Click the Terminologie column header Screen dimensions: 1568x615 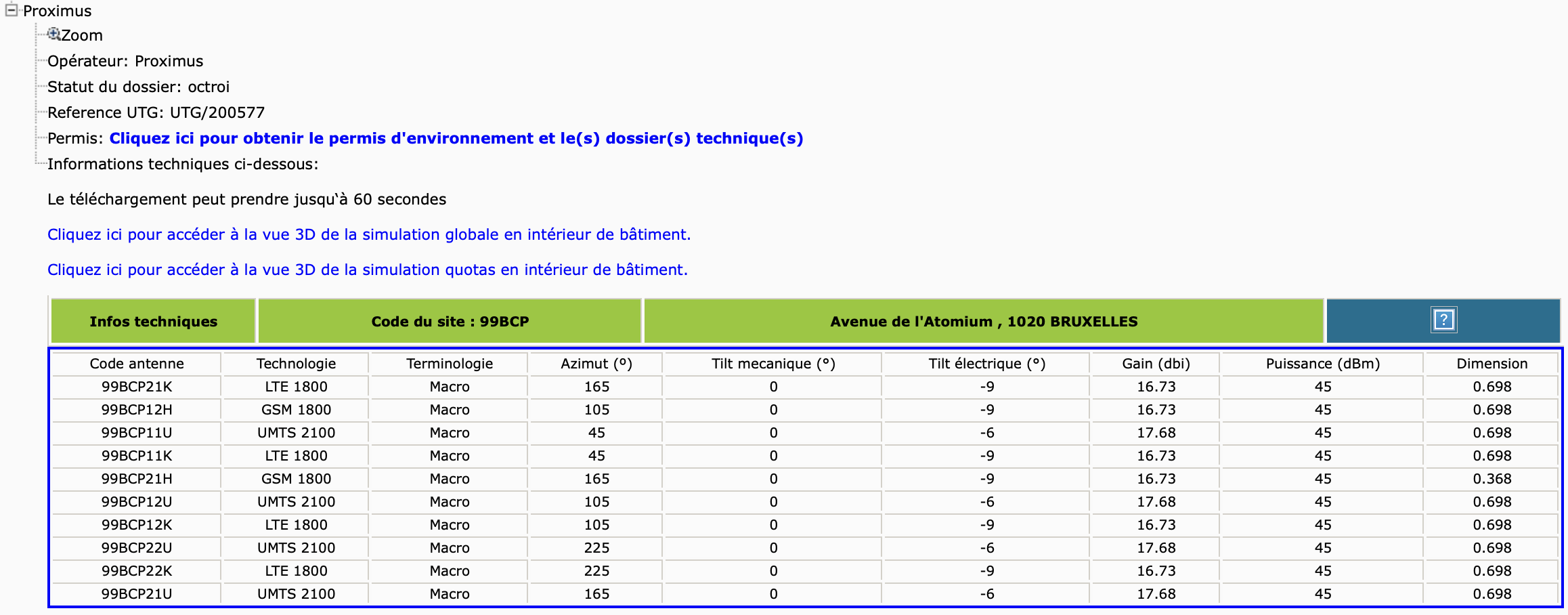(x=450, y=364)
